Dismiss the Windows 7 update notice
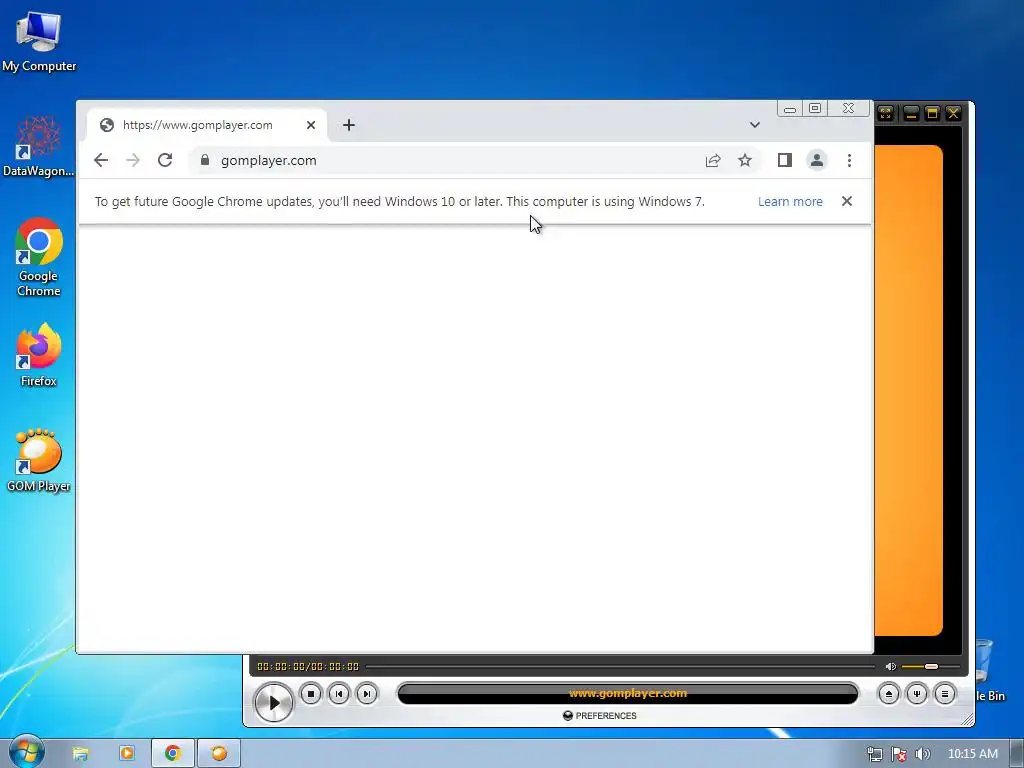The height and width of the screenshot is (768, 1024). pos(847,201)
